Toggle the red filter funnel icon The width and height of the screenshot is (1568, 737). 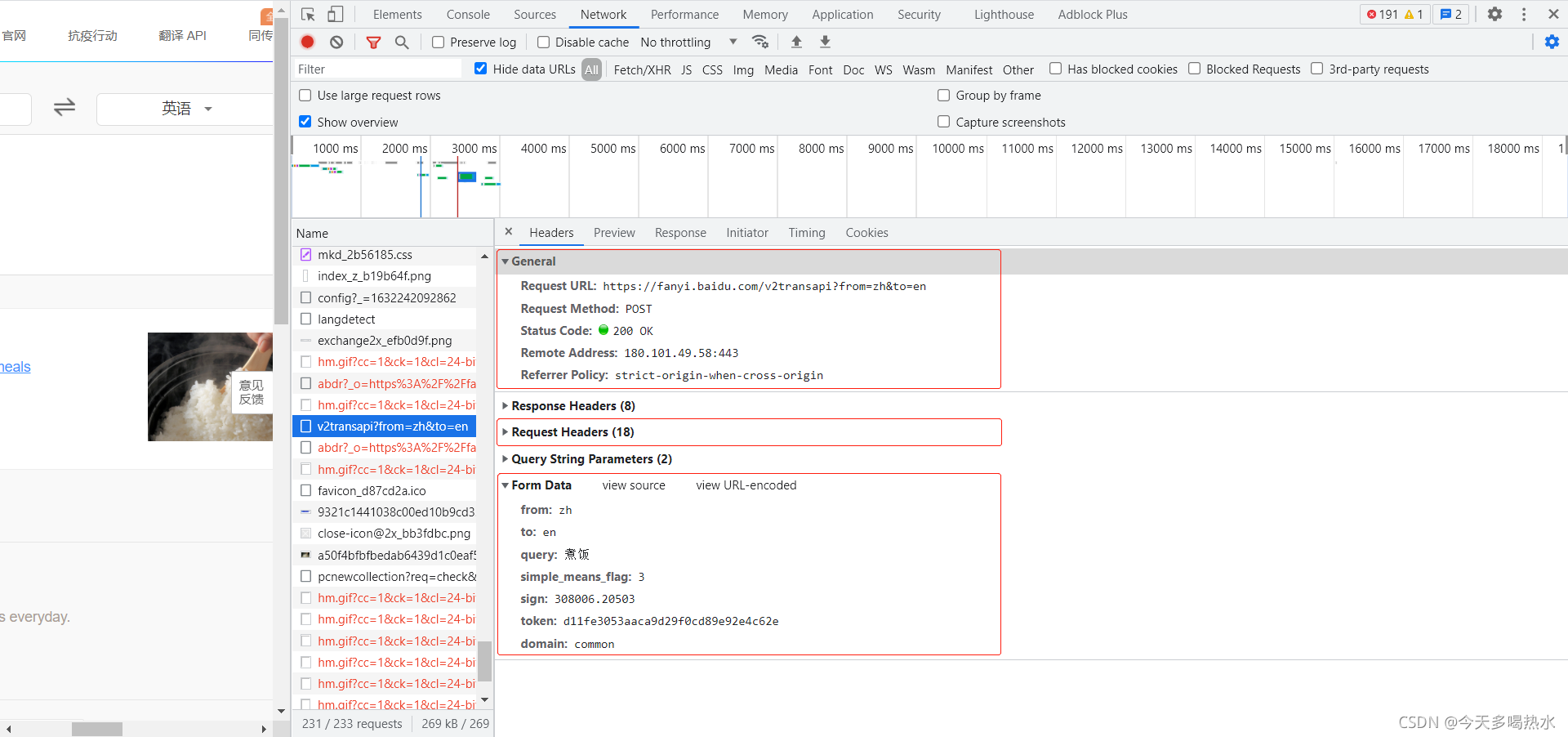tap(373, 42)
